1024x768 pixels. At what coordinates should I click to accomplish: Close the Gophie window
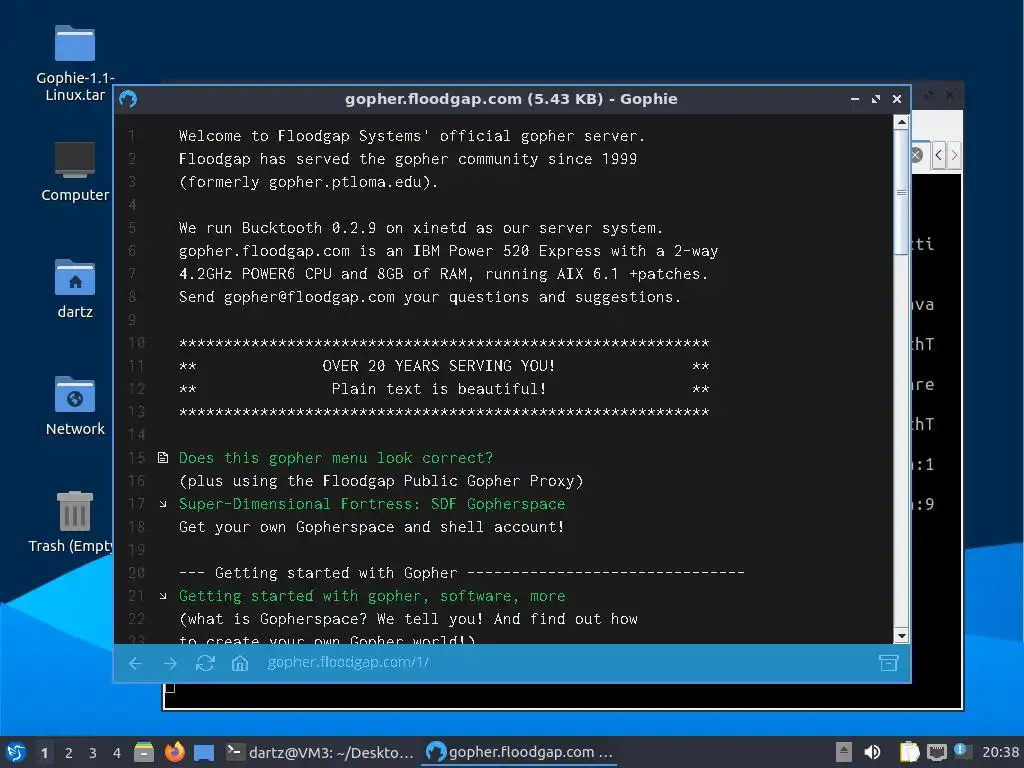tap(897, 99)
